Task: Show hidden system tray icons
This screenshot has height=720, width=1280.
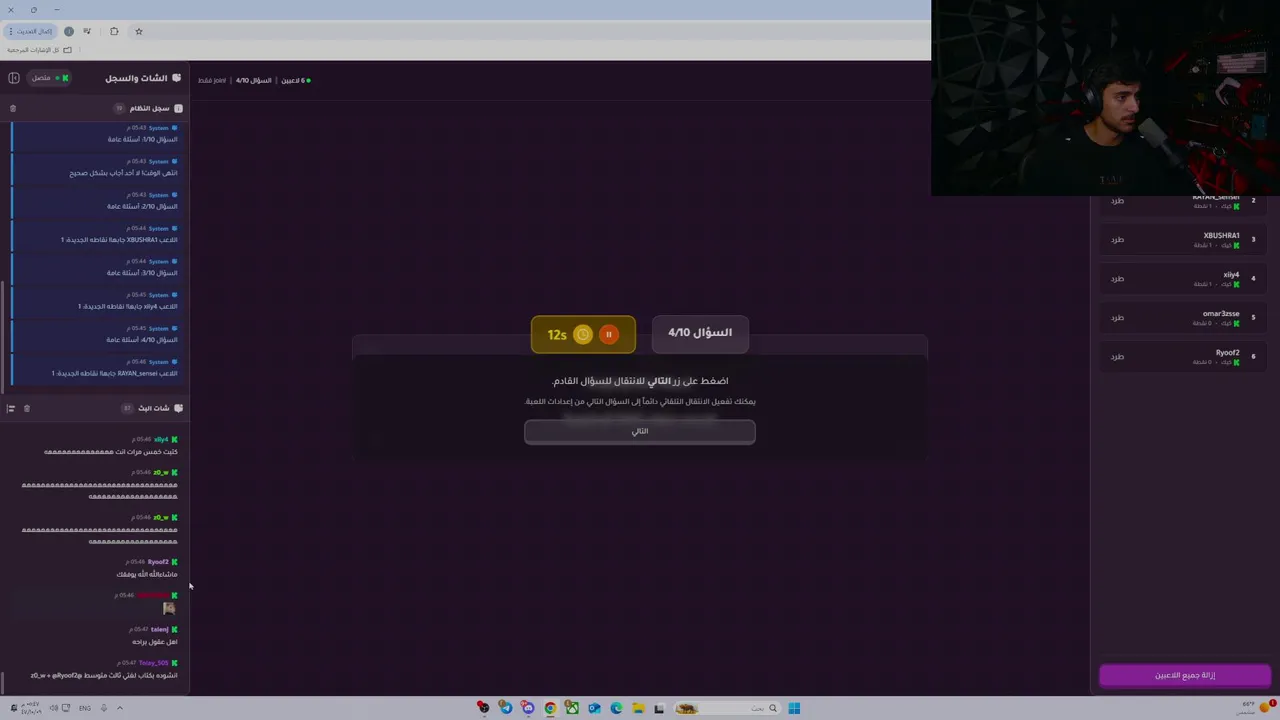Action: tap(120, 708)
